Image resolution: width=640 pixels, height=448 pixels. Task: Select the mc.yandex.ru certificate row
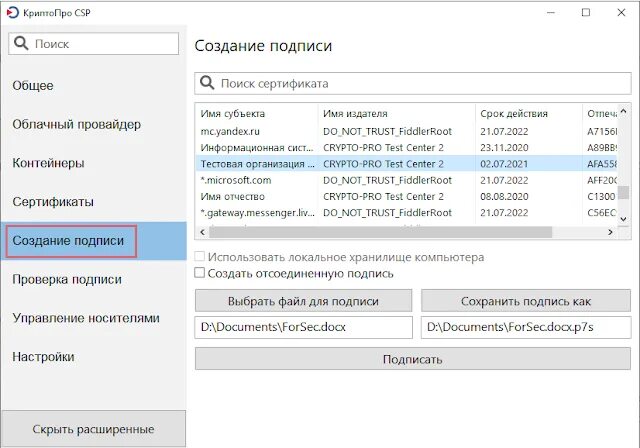(406, 132)
